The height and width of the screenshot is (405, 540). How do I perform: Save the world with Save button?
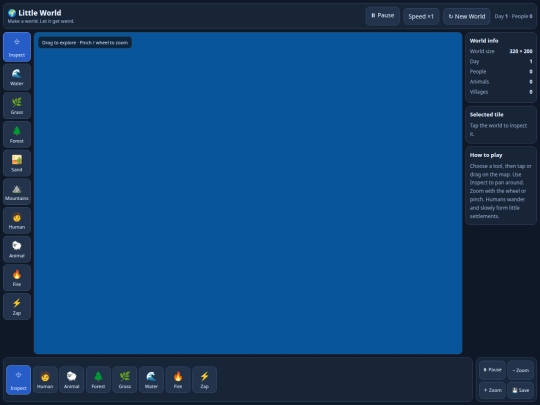[520, 390]
